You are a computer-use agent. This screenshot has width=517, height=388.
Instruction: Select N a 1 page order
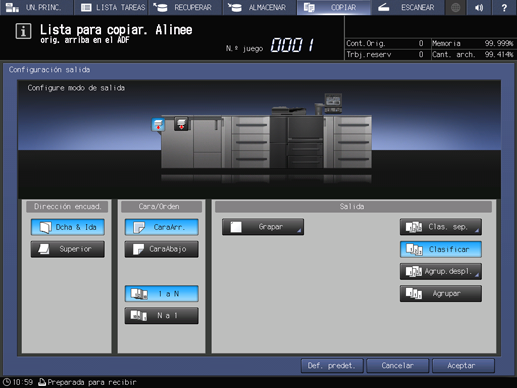pyautogui.click(x=161, y=315)
